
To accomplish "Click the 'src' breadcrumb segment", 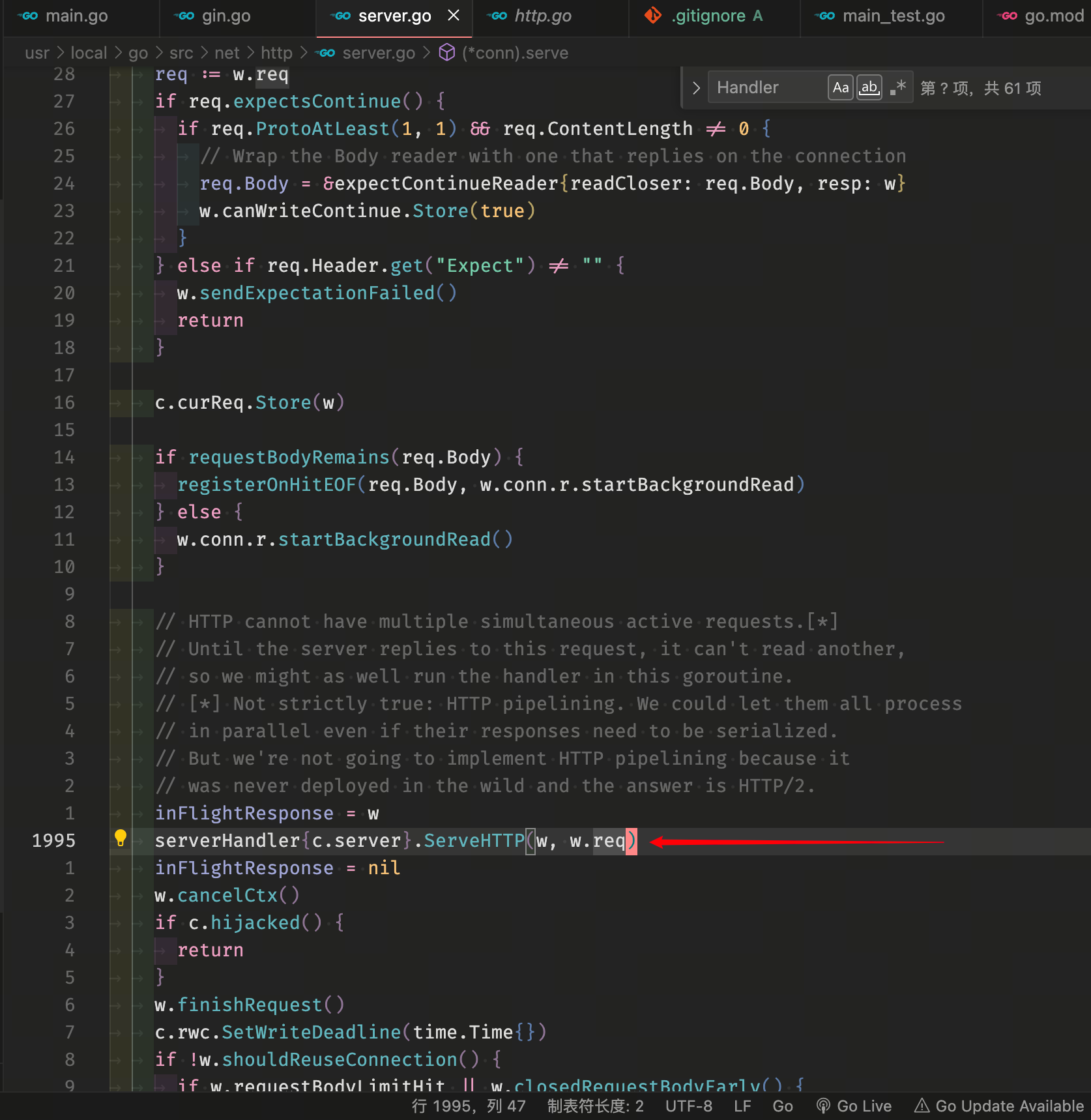I will pyautogui.click(x=181, y=53).
